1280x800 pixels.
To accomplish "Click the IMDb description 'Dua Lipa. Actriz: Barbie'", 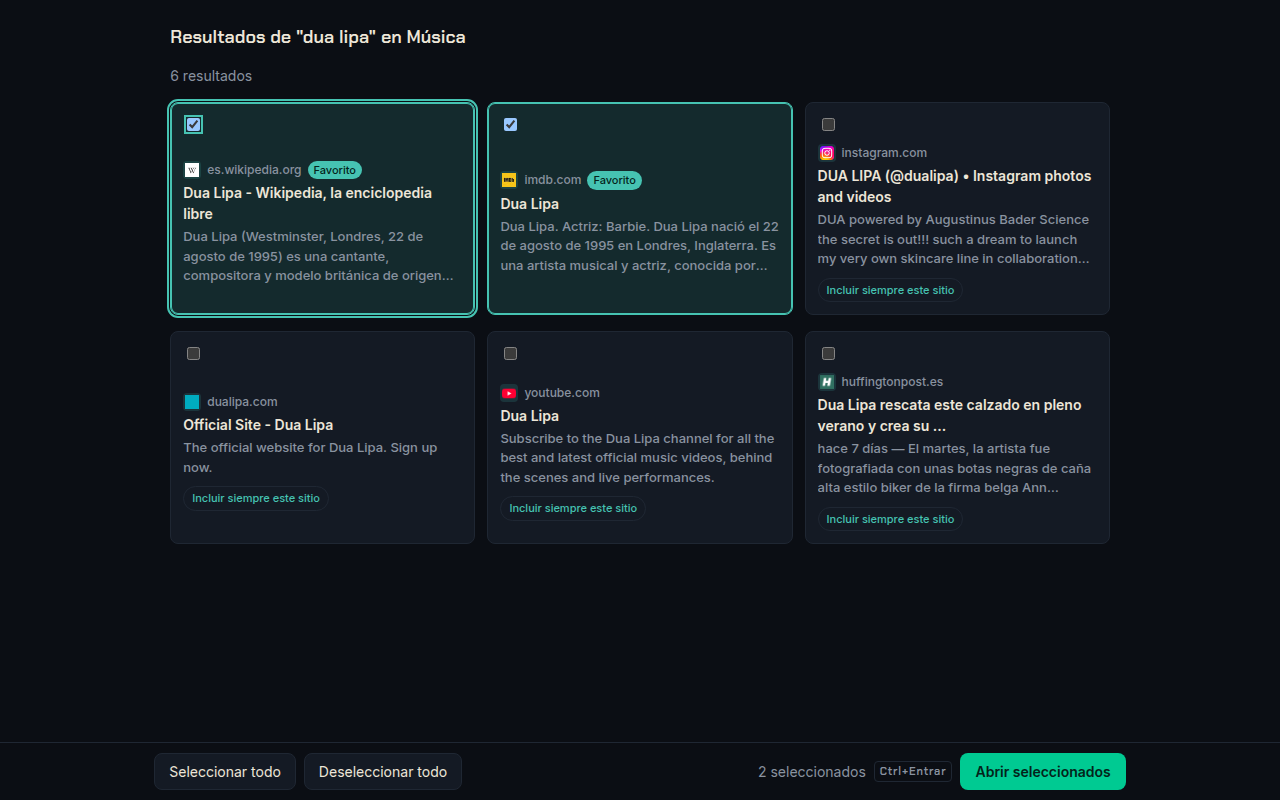I will pos(639,246).
